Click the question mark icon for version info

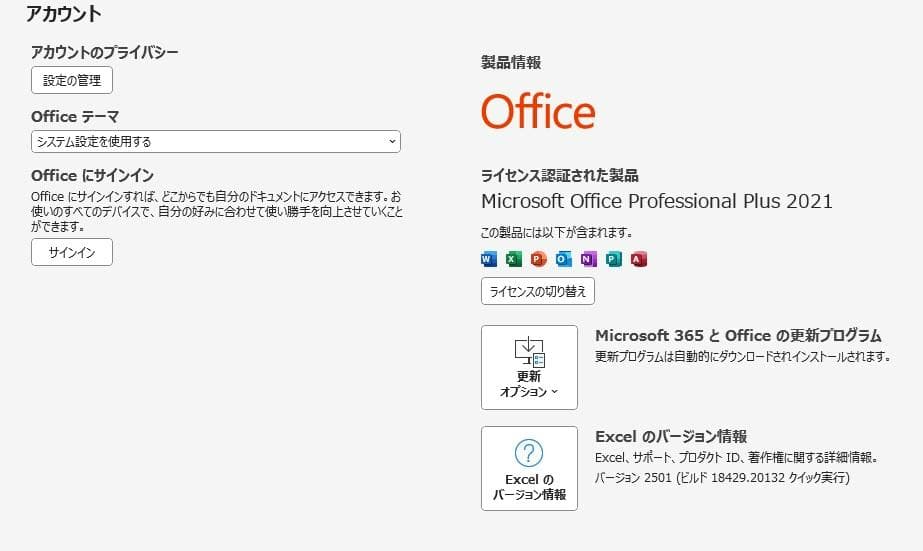pos(529,451)
